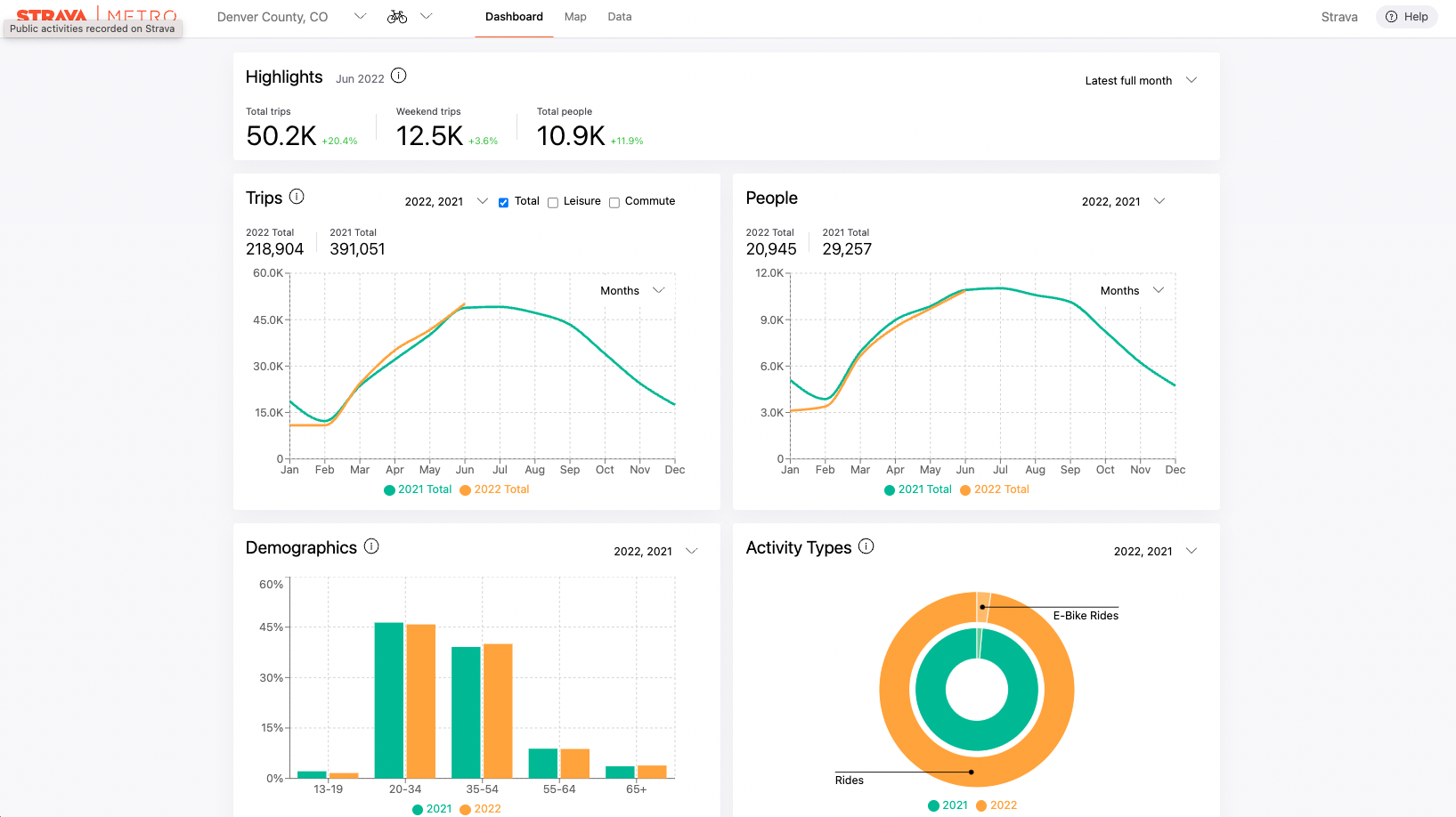Image resolution: width=1456 pixels, height=817 pixels.
Task: Open the Activity Types year selector dropdown
Action: (1155, 551)
